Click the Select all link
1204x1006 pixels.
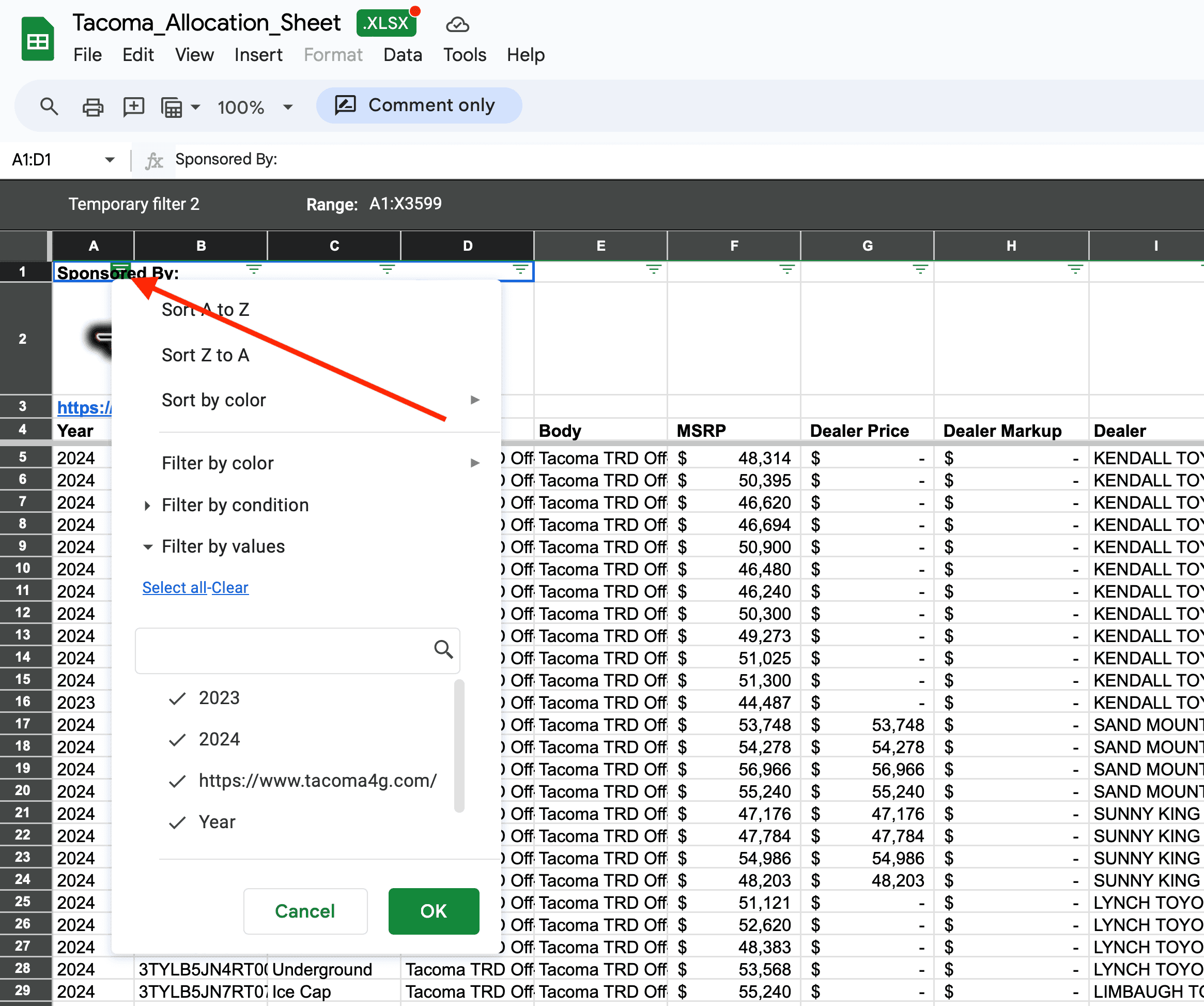[x=174, y=588]
